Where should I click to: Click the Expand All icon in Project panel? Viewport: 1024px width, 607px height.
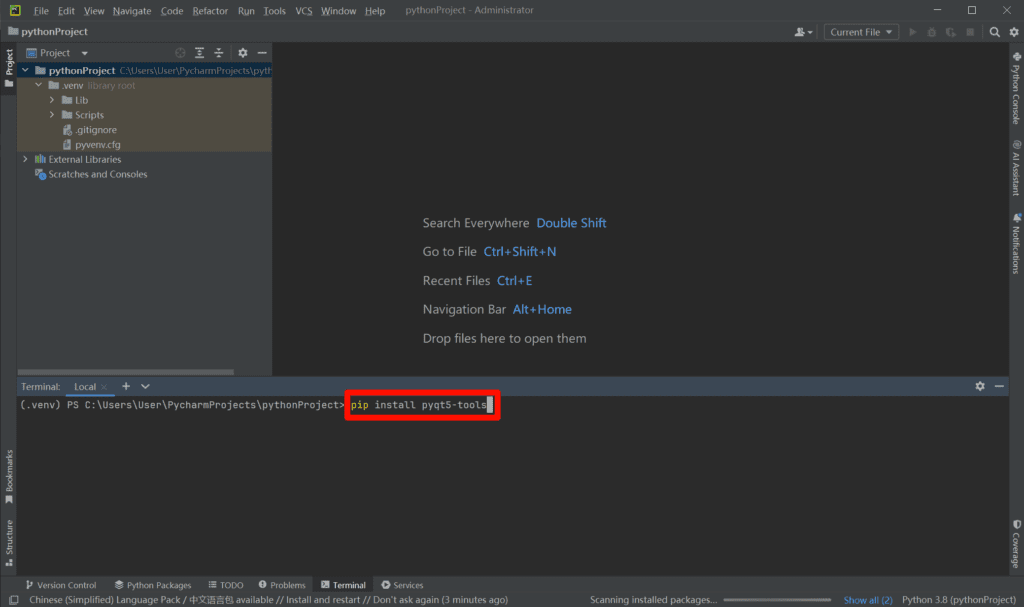click(200, 53)
